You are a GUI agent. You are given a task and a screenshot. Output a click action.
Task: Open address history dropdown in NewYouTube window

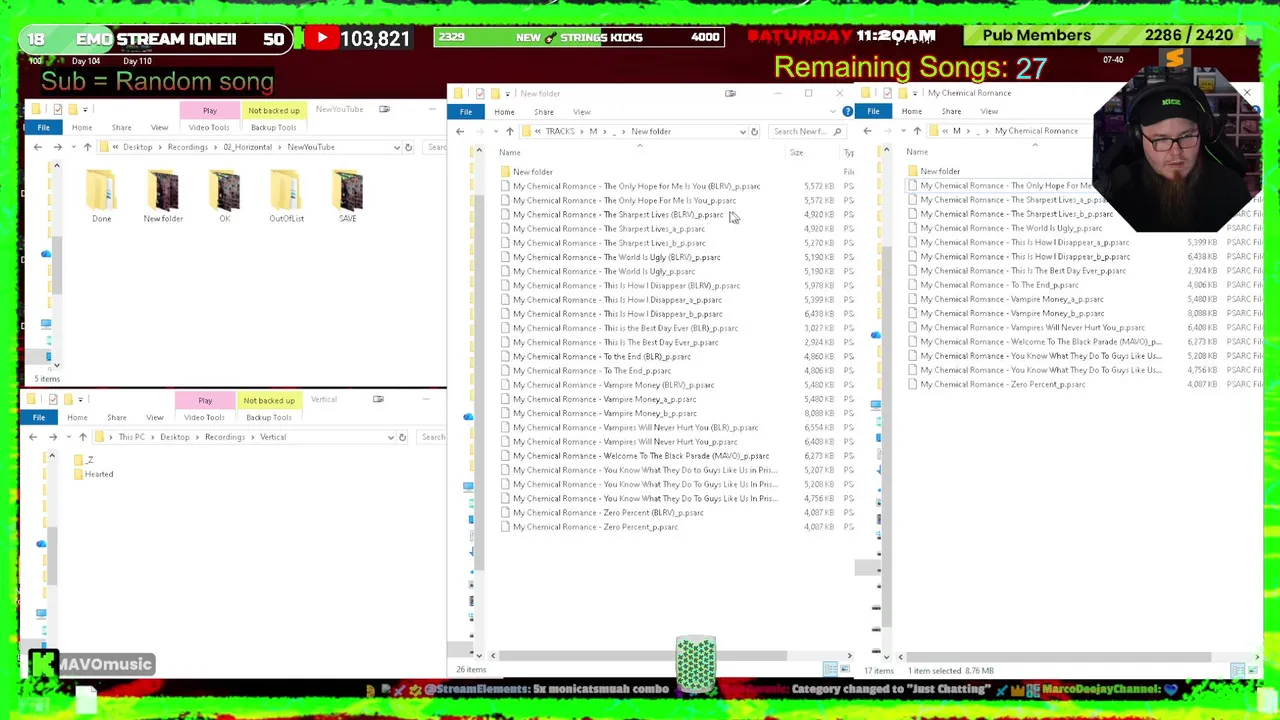click(396, 147)
